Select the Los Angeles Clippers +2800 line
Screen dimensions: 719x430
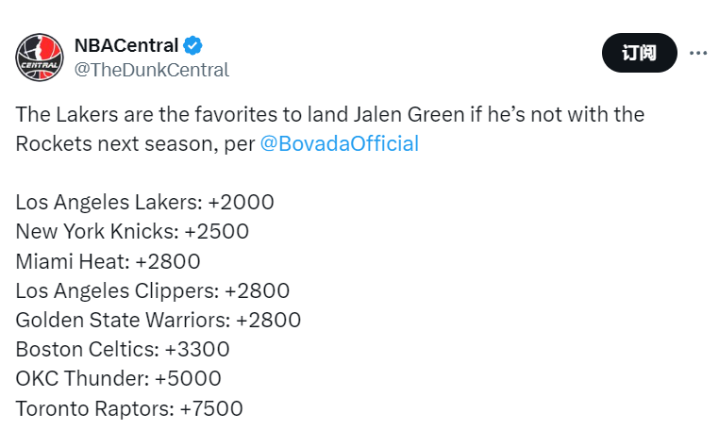click(x=153, y=291)
